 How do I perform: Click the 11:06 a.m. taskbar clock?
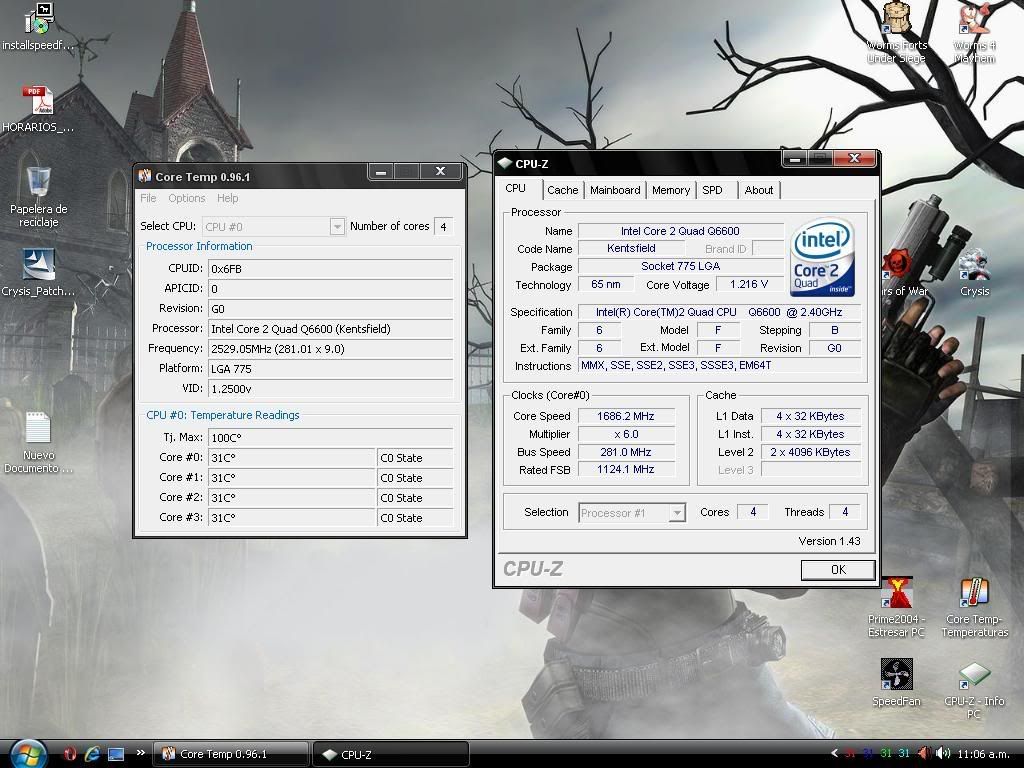[983, 754]
